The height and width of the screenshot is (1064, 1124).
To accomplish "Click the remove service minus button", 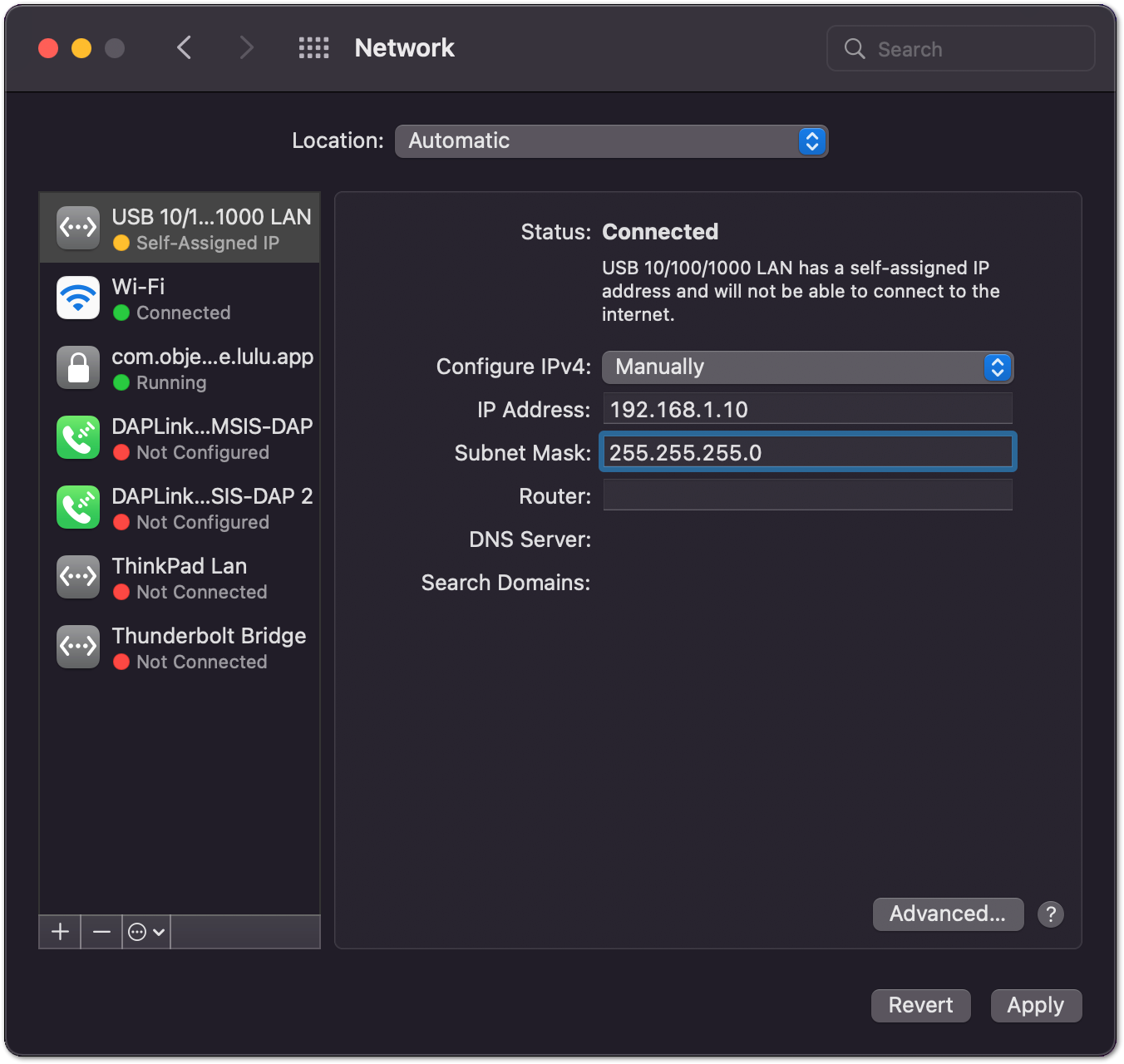I will pyautogui.click(x=101, y=932).
